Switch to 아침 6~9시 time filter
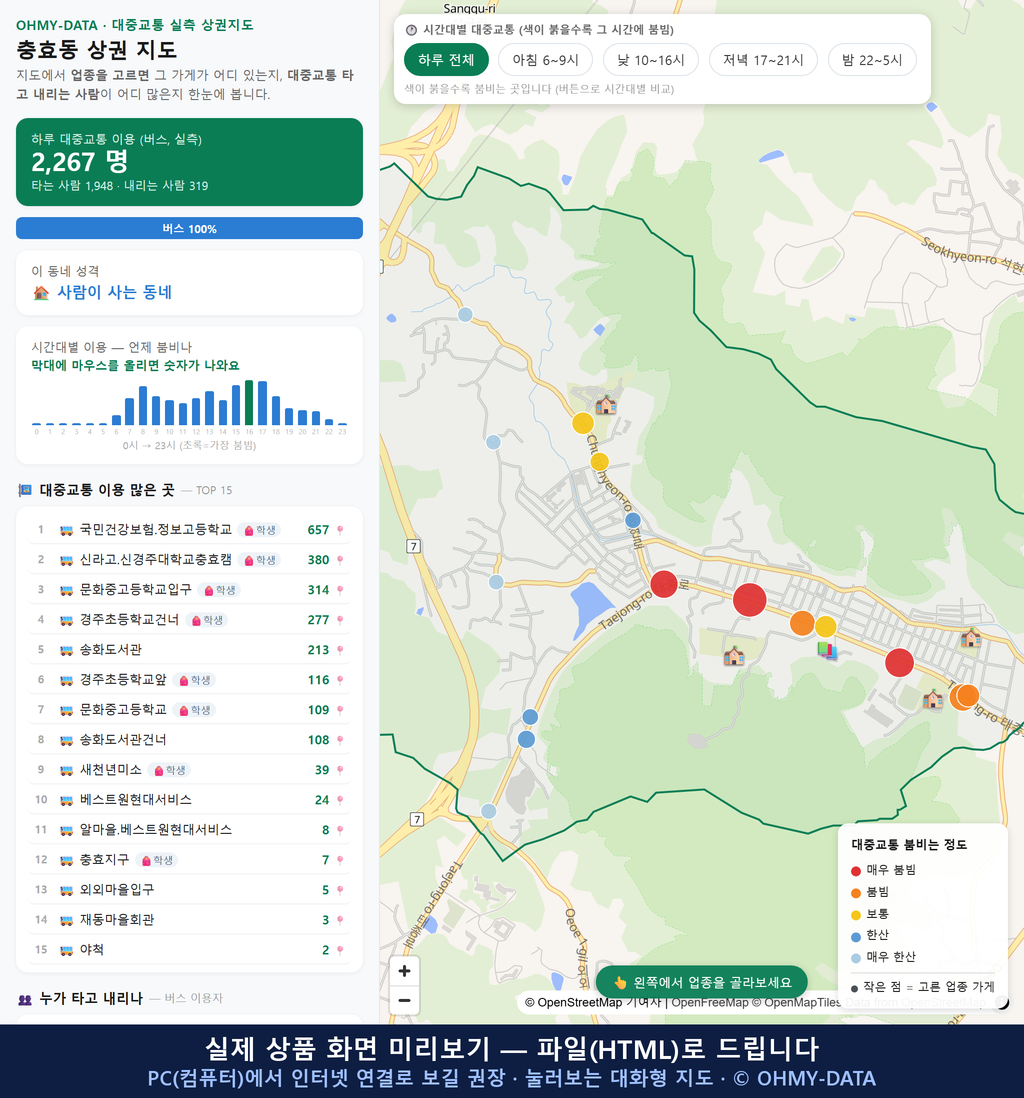 tap(546, 60)
